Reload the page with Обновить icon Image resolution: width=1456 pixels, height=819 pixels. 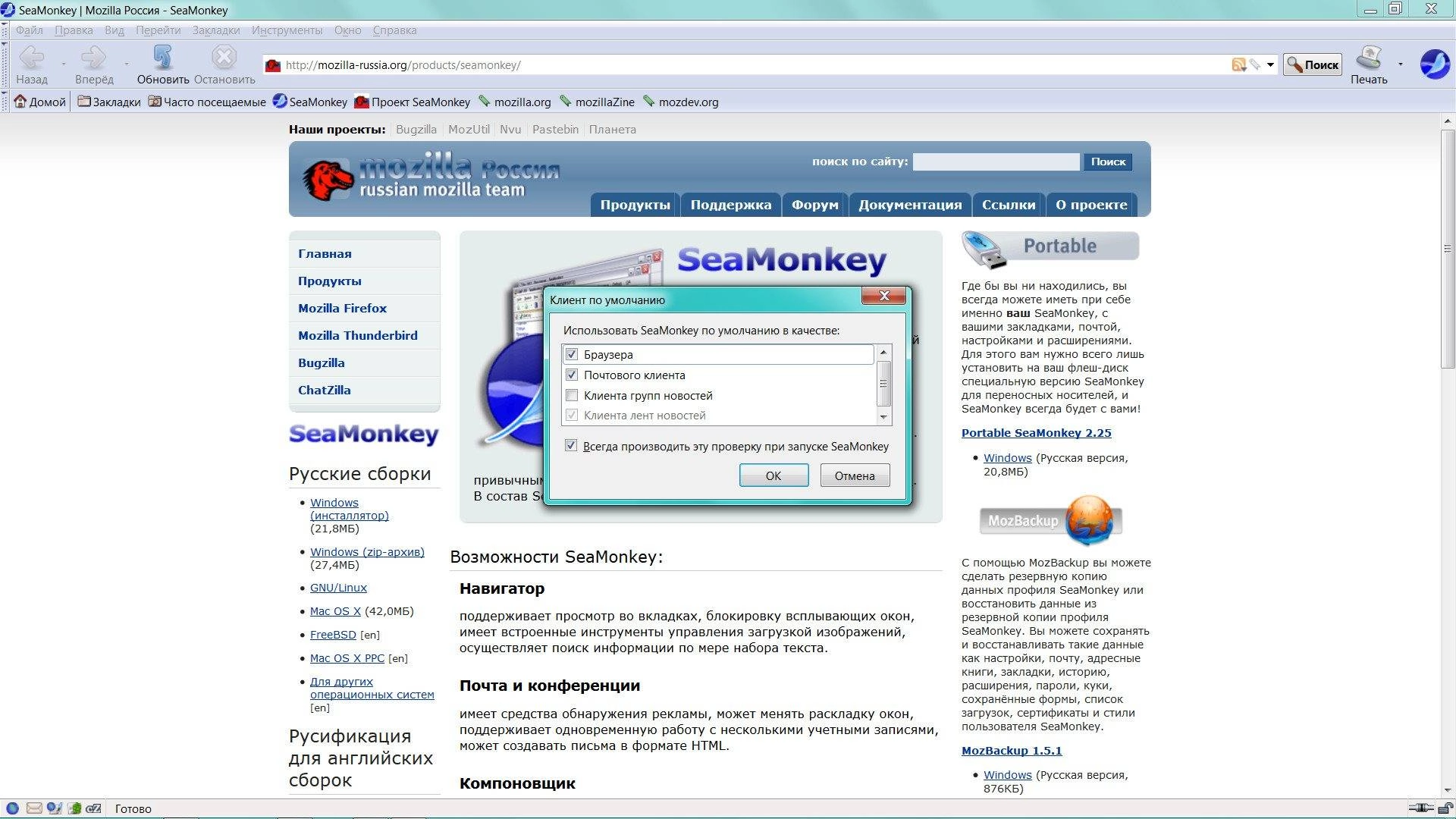(162, 58)
